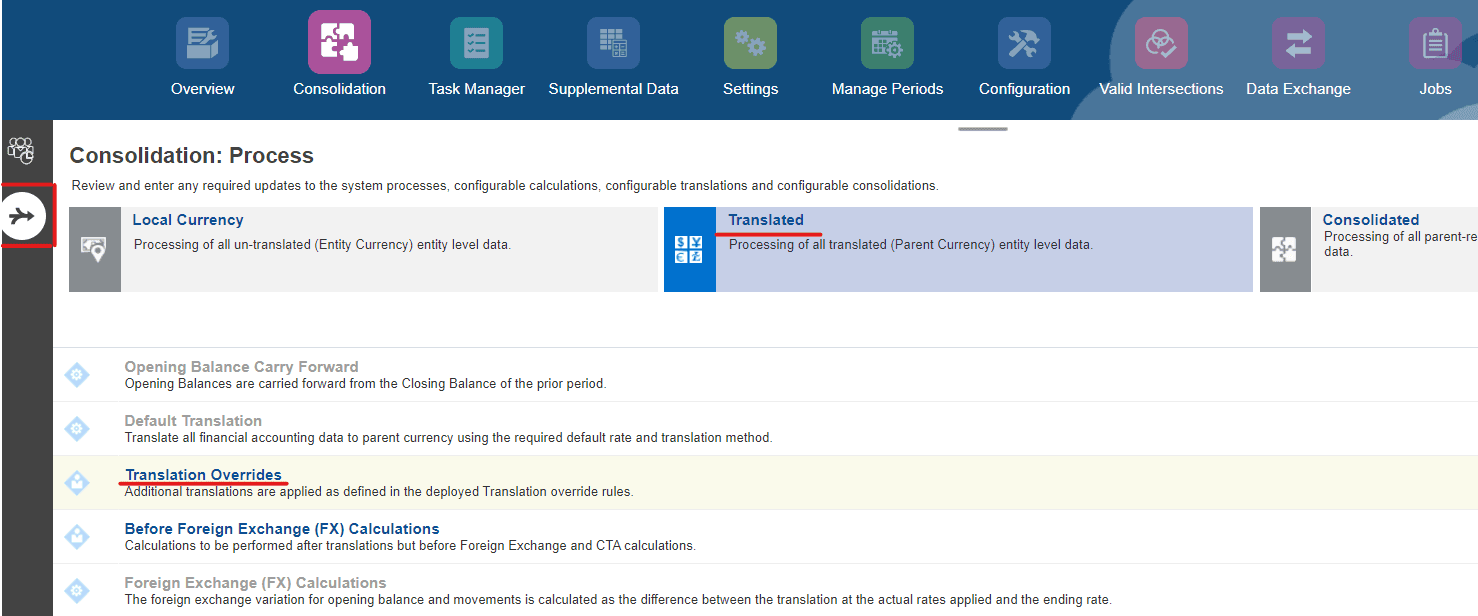Click the Data Exchange arrows icon

coord(1298,42)
